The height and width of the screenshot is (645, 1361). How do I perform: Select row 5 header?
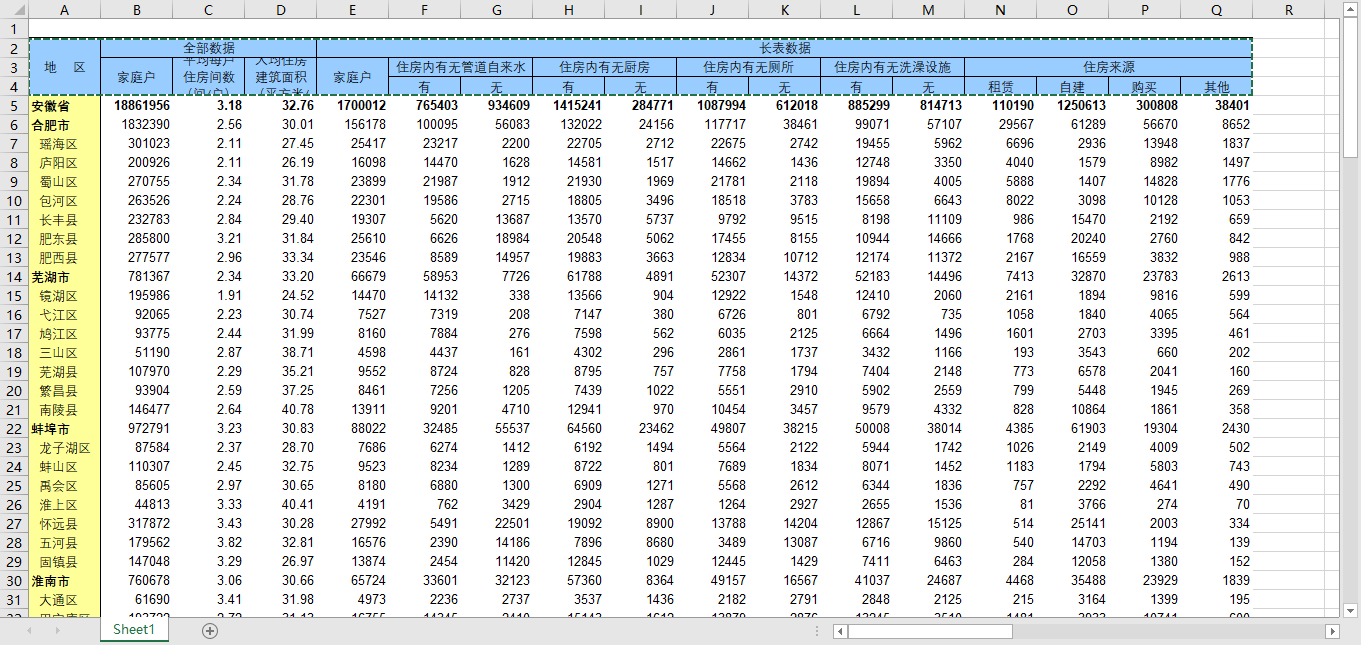[x=14, y=106]
